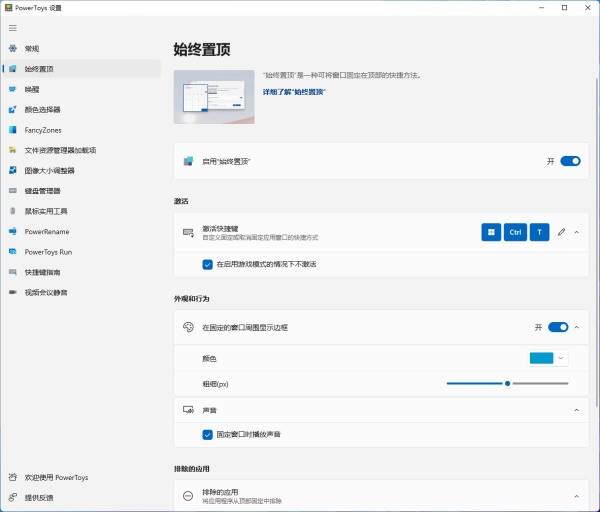
Task: Go to the FancyZones page
Action: pos(81,130)
